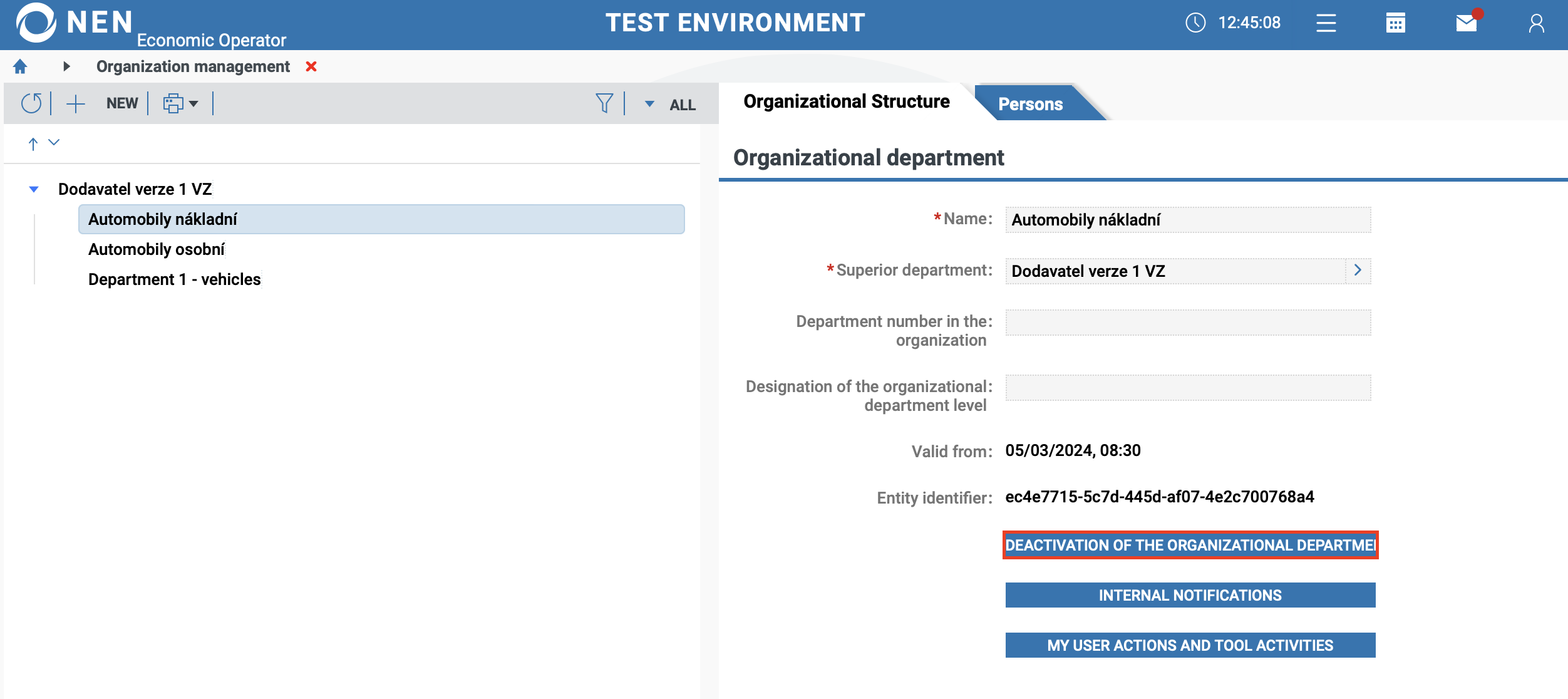Image resolution: width=1568 pixels, height=699 pixels.
Task: Open the mail messages icon
Action: [1466, 24]
